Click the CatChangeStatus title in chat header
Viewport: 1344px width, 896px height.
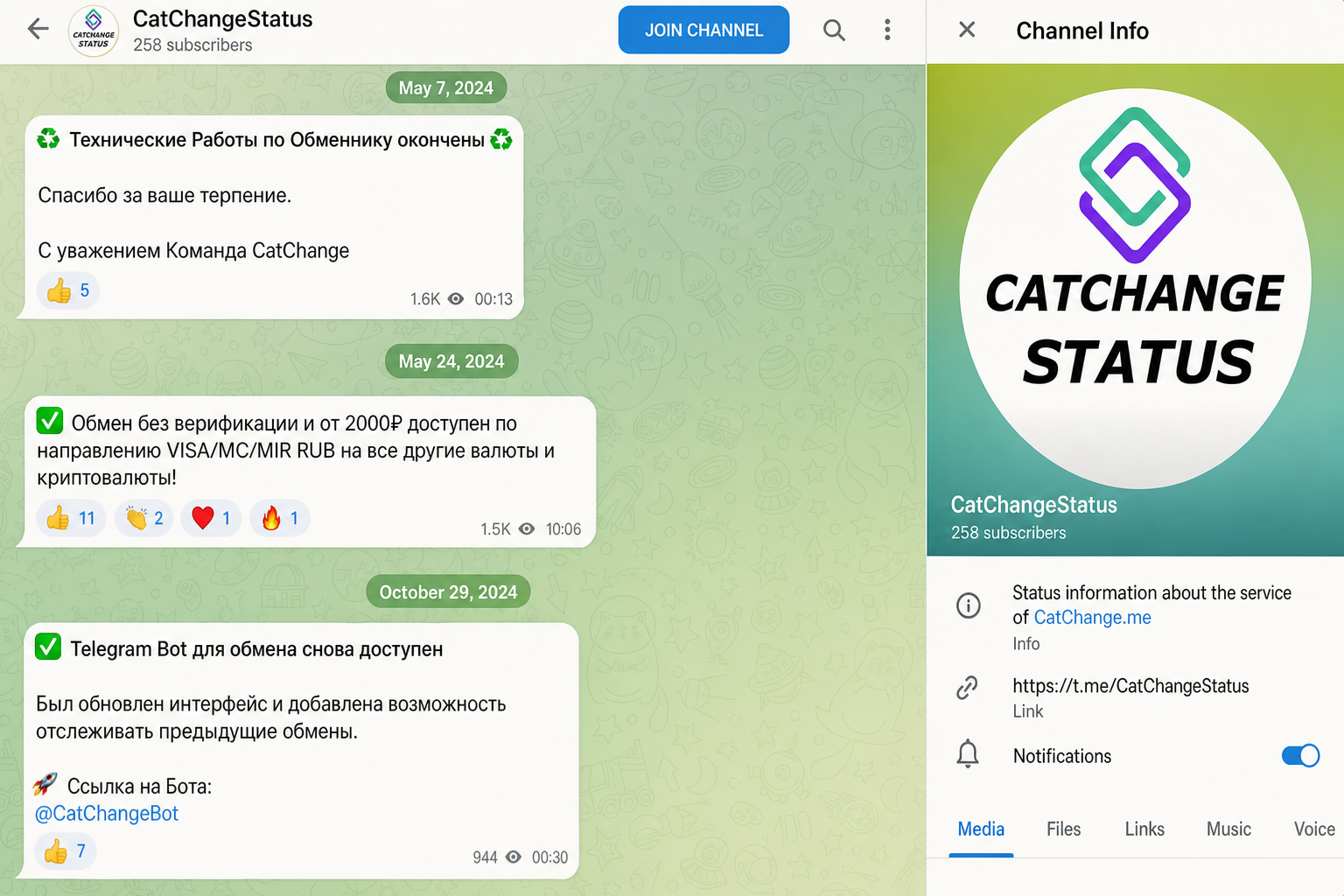[x=222, y=19]
